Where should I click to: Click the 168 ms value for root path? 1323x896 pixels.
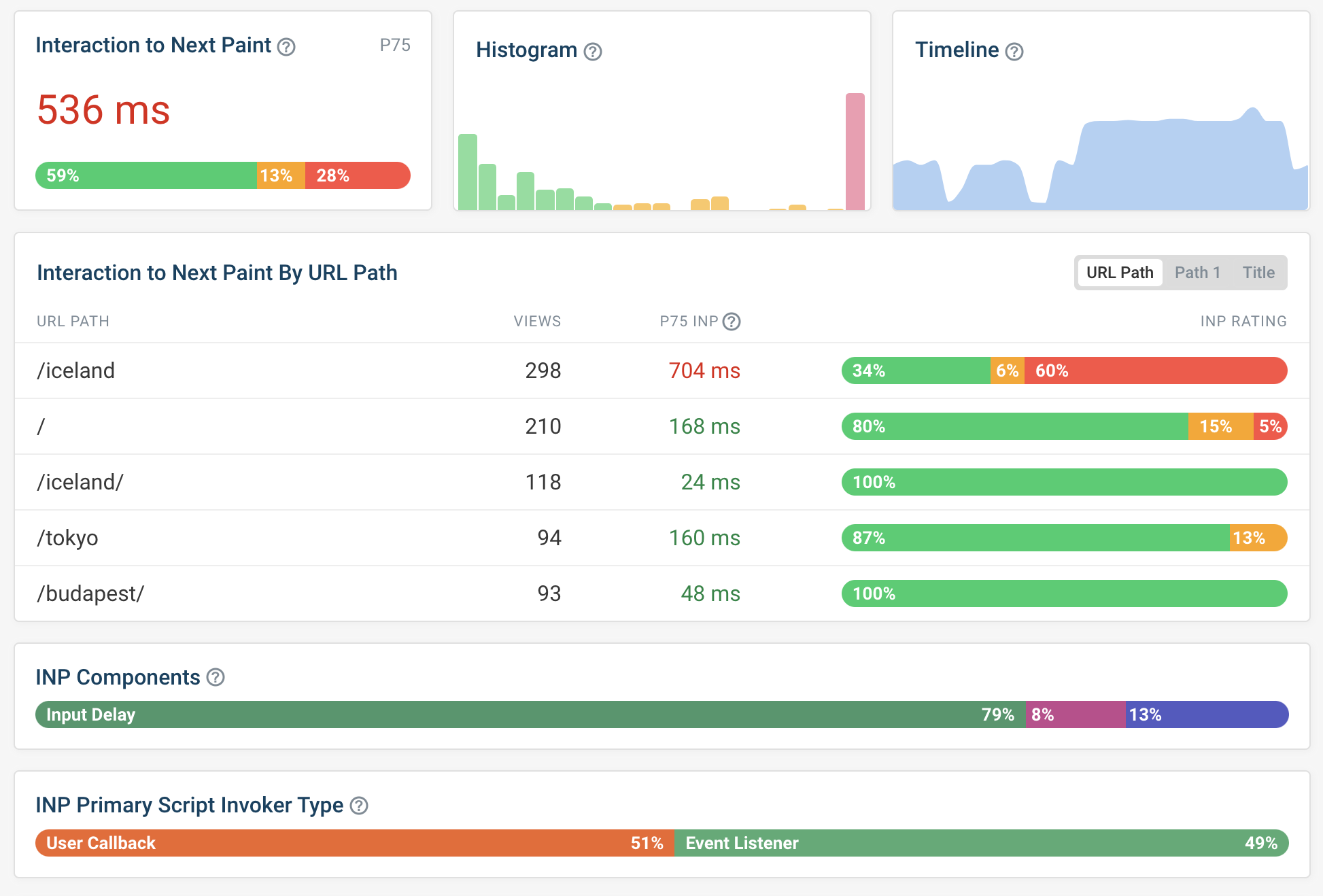point(704,426)
